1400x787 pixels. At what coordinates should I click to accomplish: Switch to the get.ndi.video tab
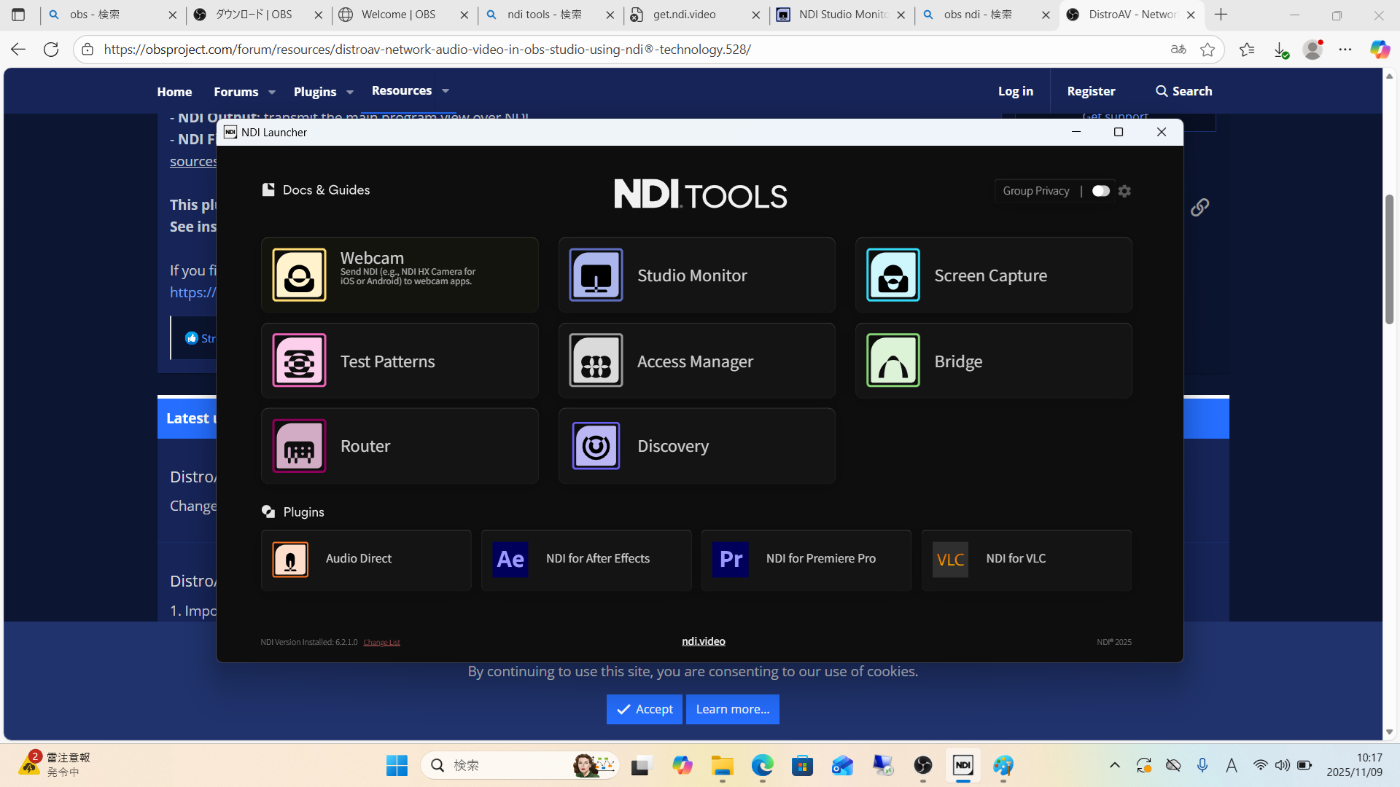coord(695,15)
